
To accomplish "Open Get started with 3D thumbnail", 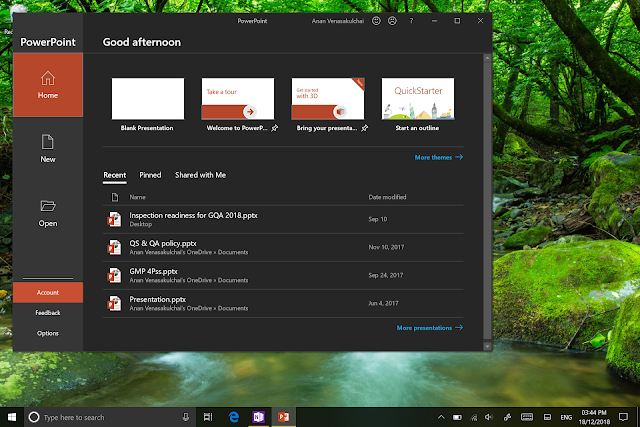I will [x=328, y=99].
